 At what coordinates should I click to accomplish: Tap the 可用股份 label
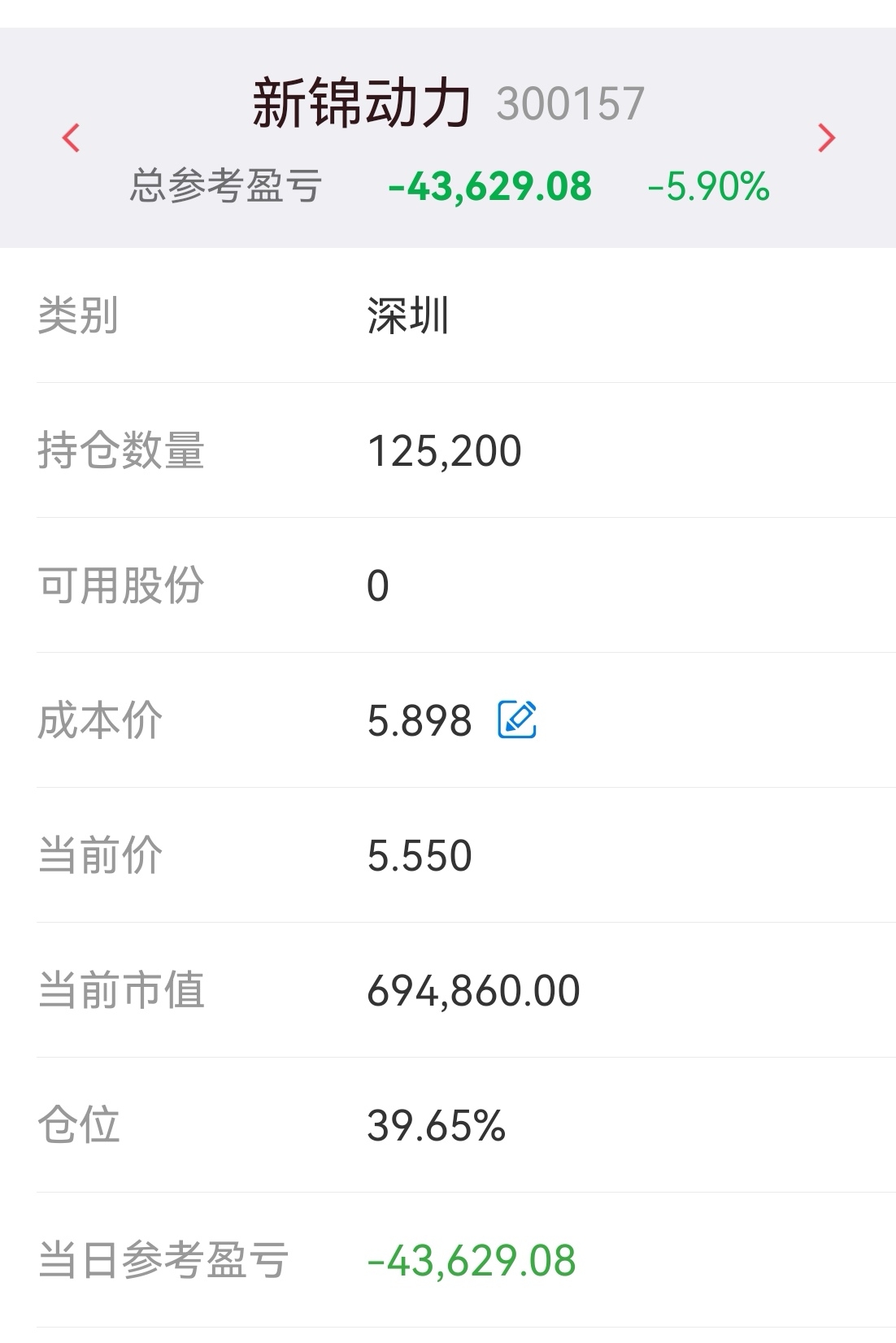pos(120,585)
